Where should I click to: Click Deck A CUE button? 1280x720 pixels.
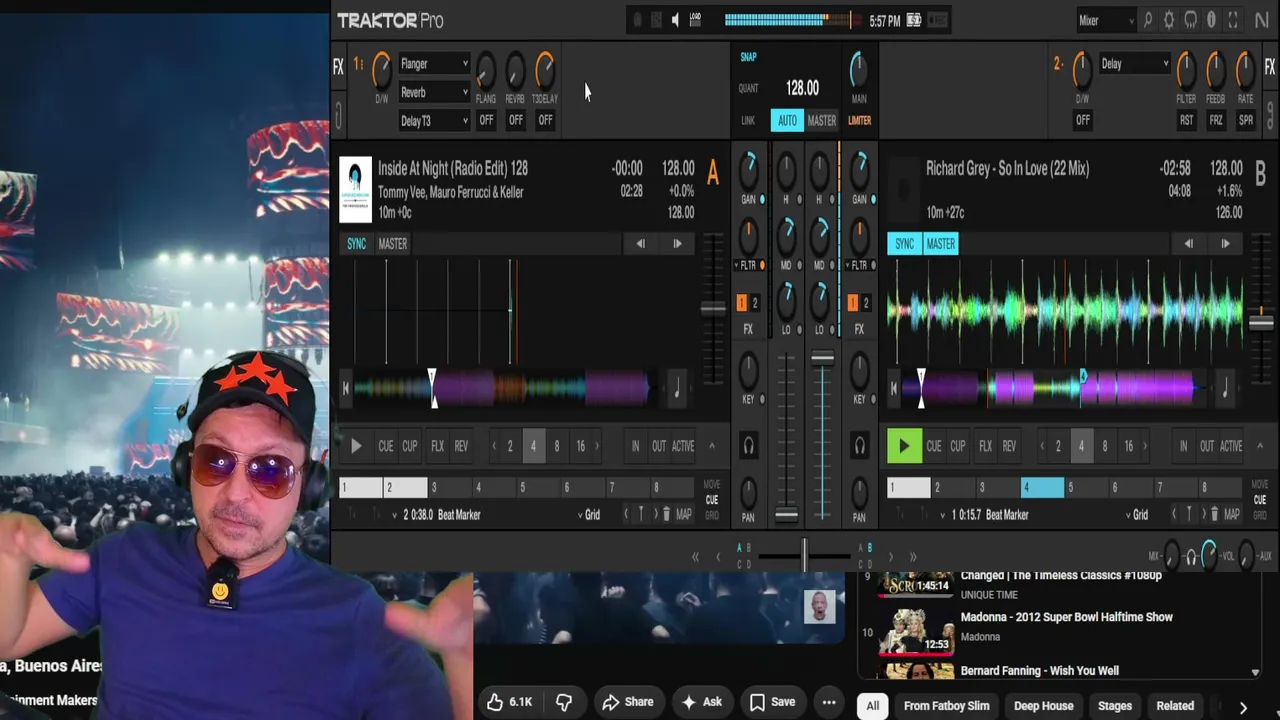coord(386,446)
